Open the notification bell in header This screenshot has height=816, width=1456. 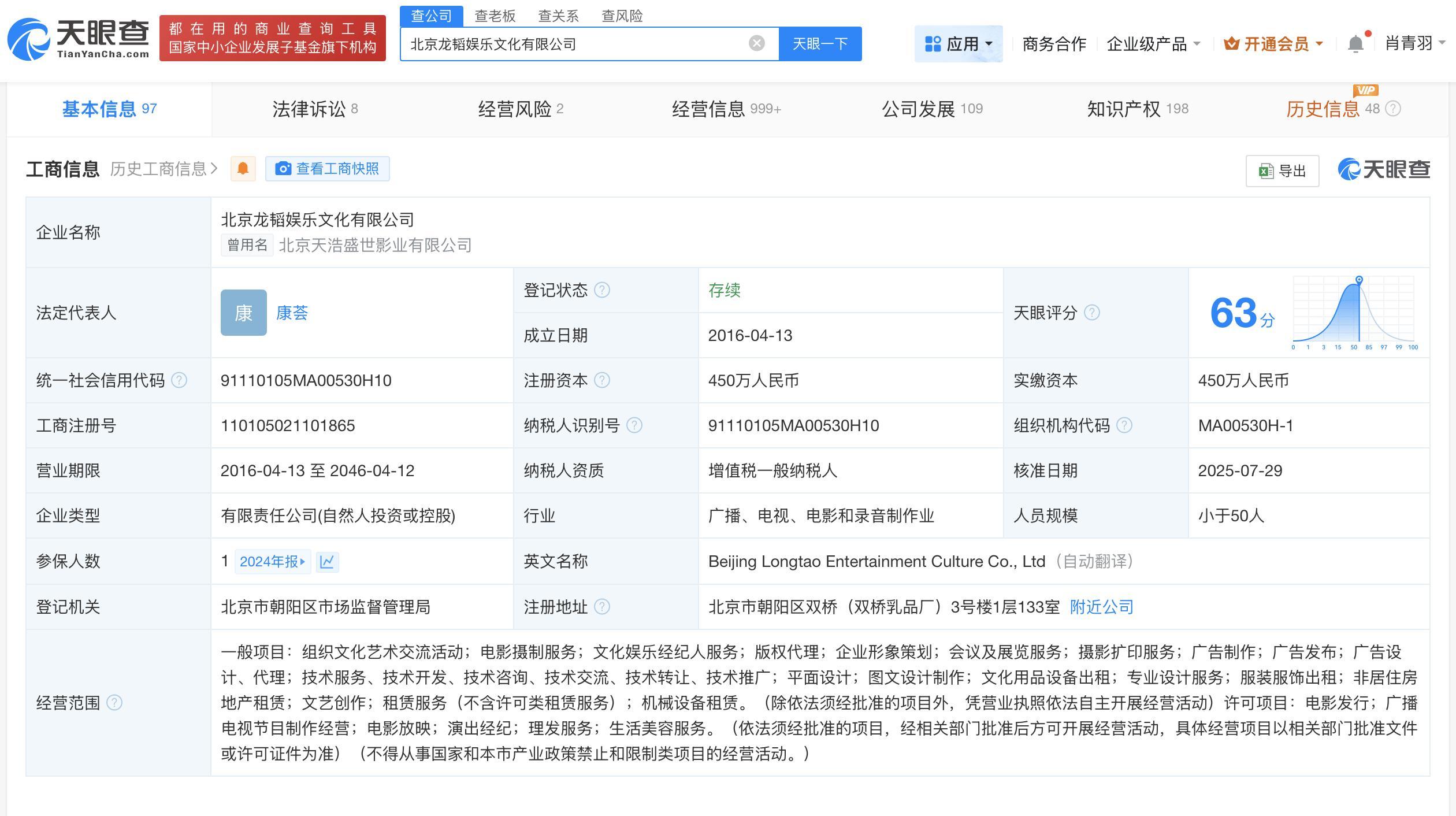tap(1355, 44)
